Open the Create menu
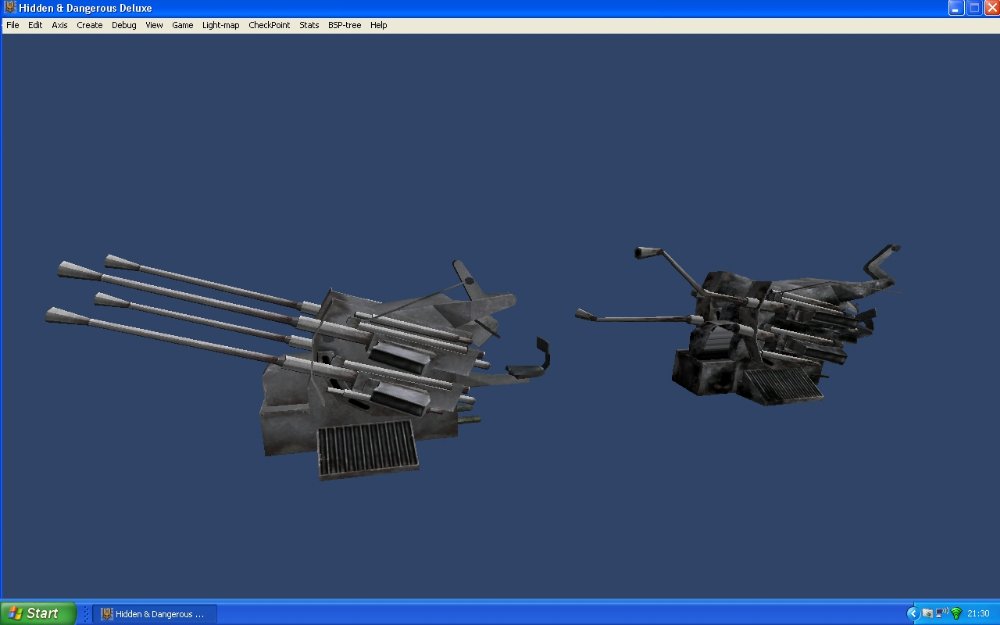This screenshot has height=625, width=1000. (89, 25)
